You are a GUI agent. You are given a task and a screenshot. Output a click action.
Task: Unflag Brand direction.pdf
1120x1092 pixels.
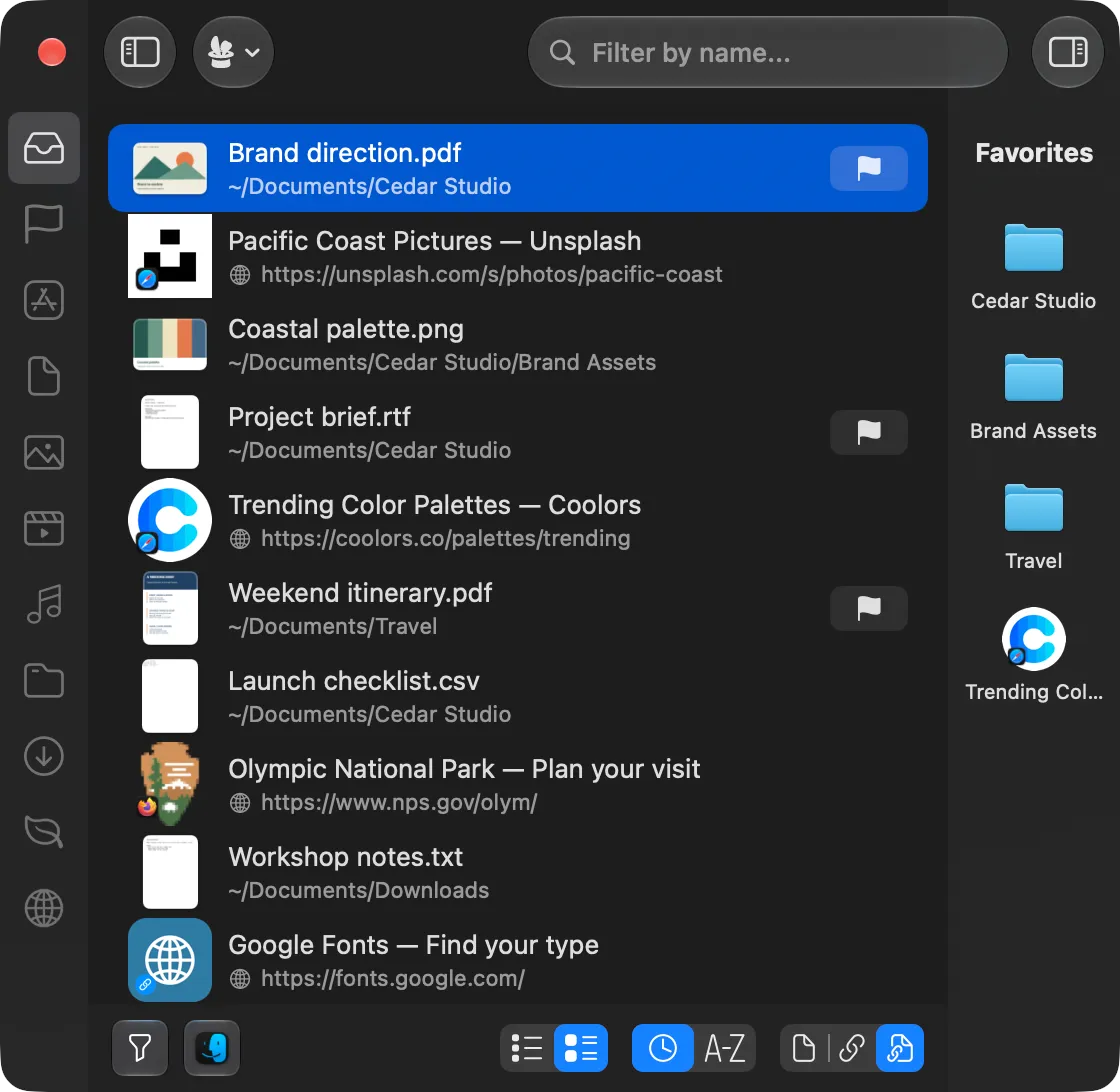(869, 169)
